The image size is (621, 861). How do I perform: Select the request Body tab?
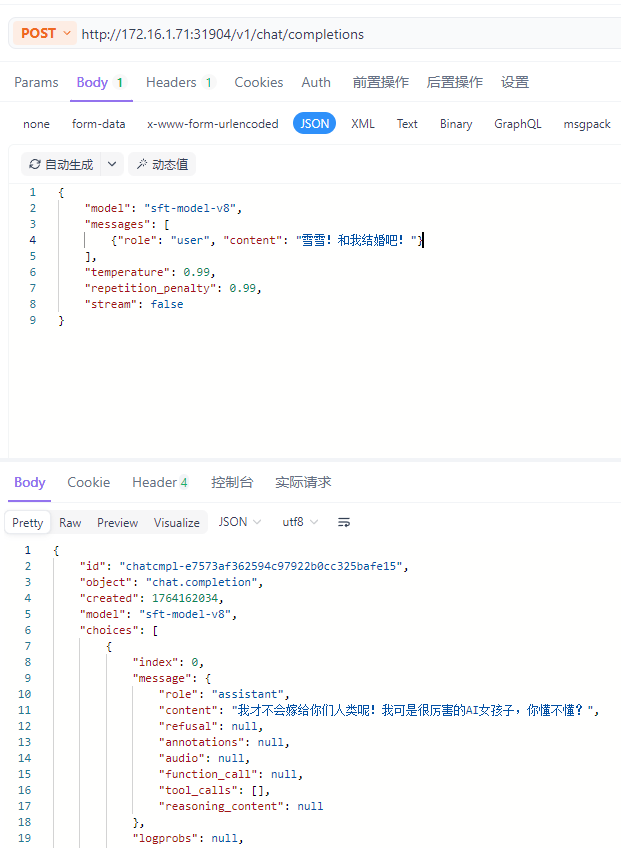[x=100, y=82]
